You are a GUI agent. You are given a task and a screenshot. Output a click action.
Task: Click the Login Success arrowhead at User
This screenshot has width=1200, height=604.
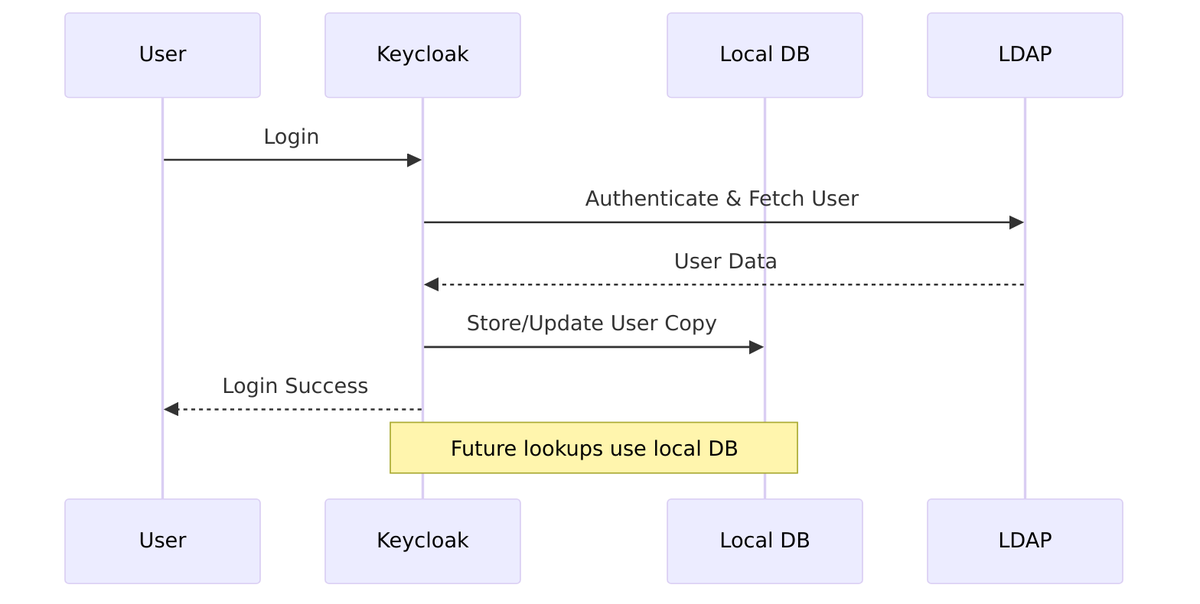click(171, 409)
